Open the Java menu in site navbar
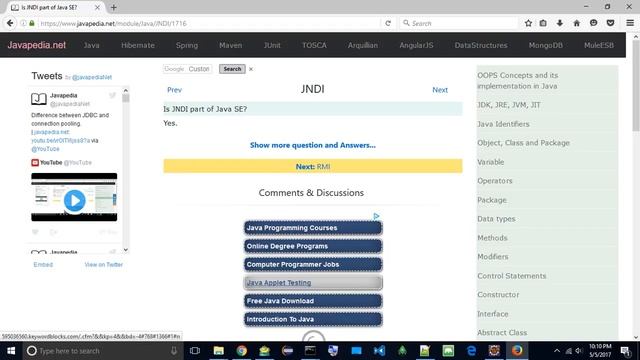This screenshot has width=640, height=360. [x=91, y=45]
